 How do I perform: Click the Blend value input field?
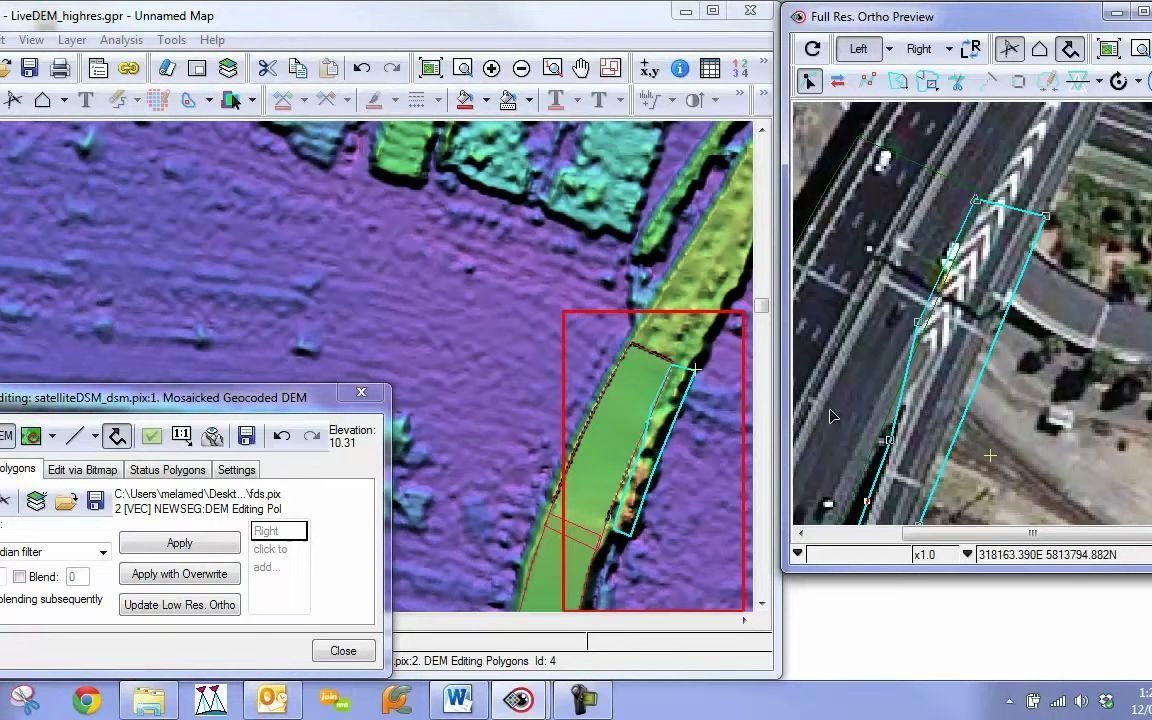pos(77,577)
